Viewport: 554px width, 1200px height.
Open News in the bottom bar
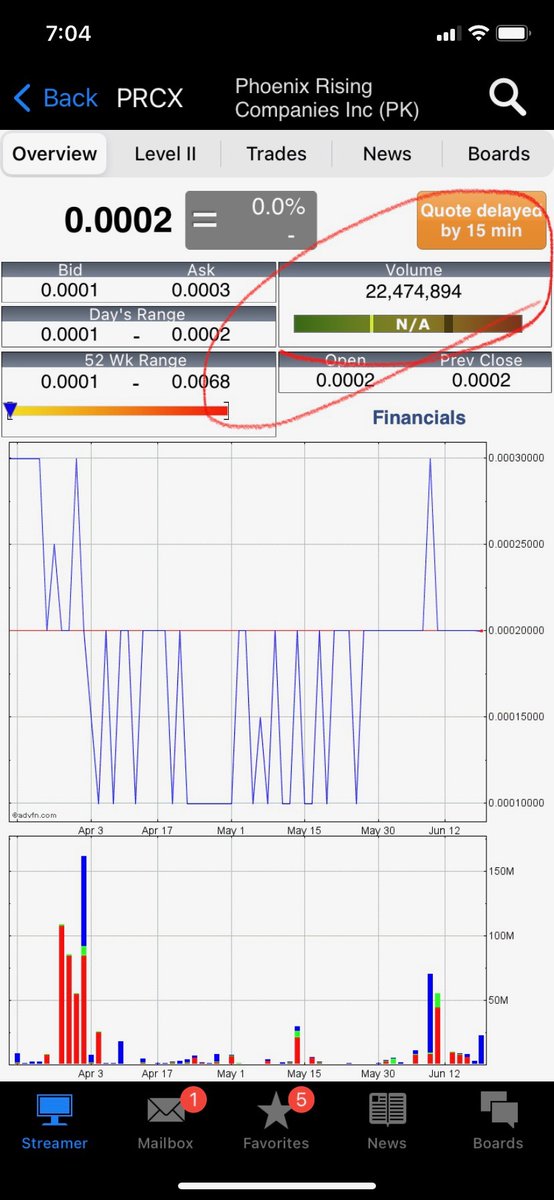tap(387, 1122)
